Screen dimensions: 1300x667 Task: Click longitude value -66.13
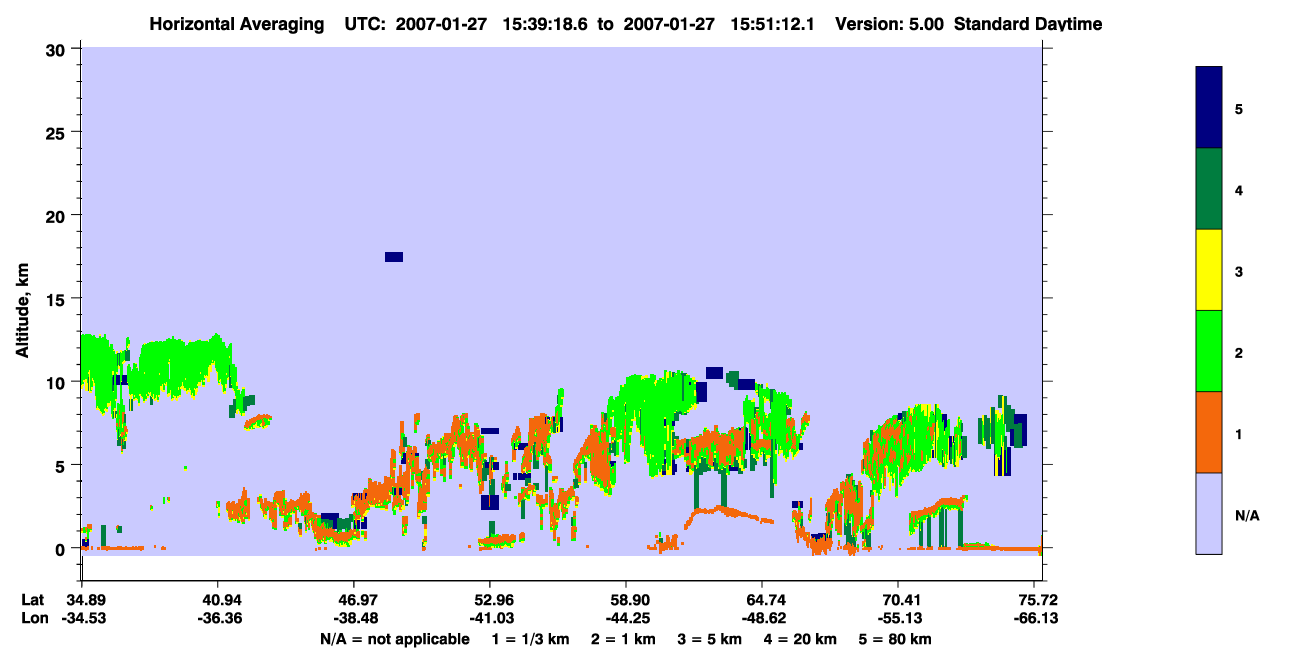(x=1036, y=618)
